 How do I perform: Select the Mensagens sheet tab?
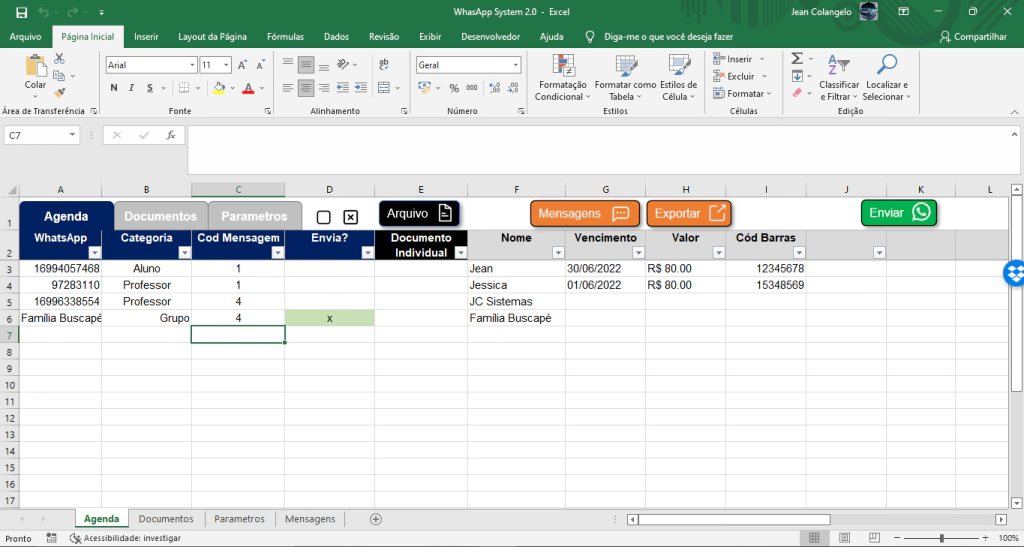pyautogui.click(x=310, y=519)
